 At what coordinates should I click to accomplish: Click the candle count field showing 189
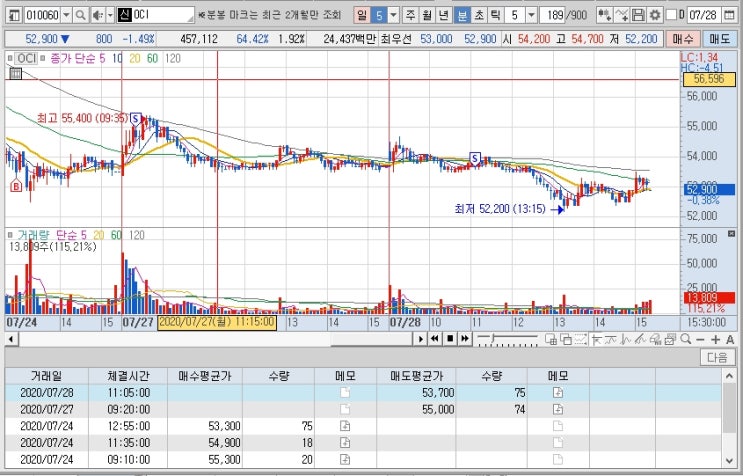point(555,15)
